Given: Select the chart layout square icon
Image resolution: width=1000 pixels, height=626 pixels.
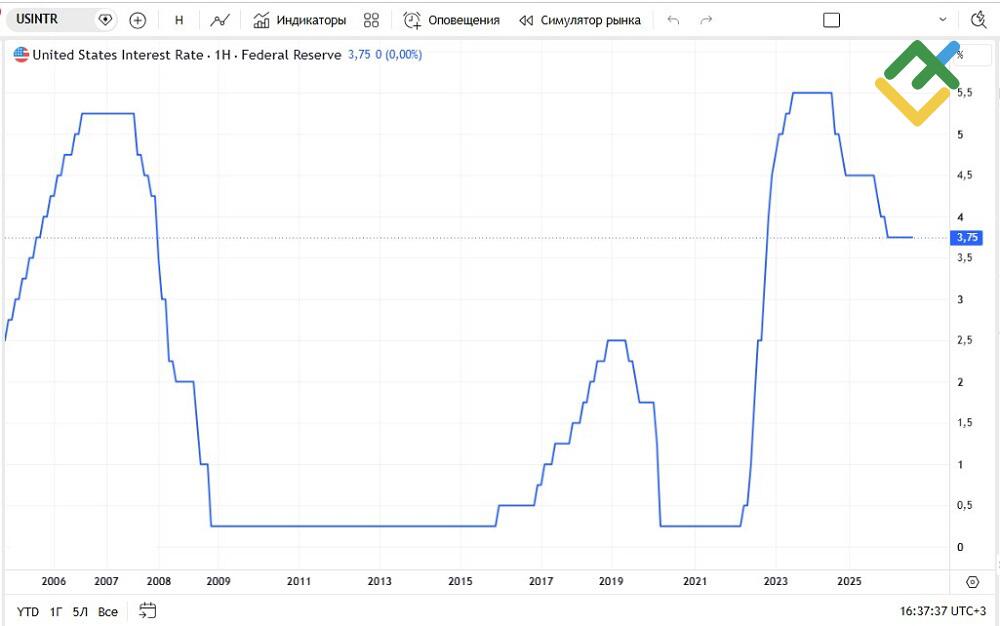Looking at the screenshot, I should click(x=832, y=20).
